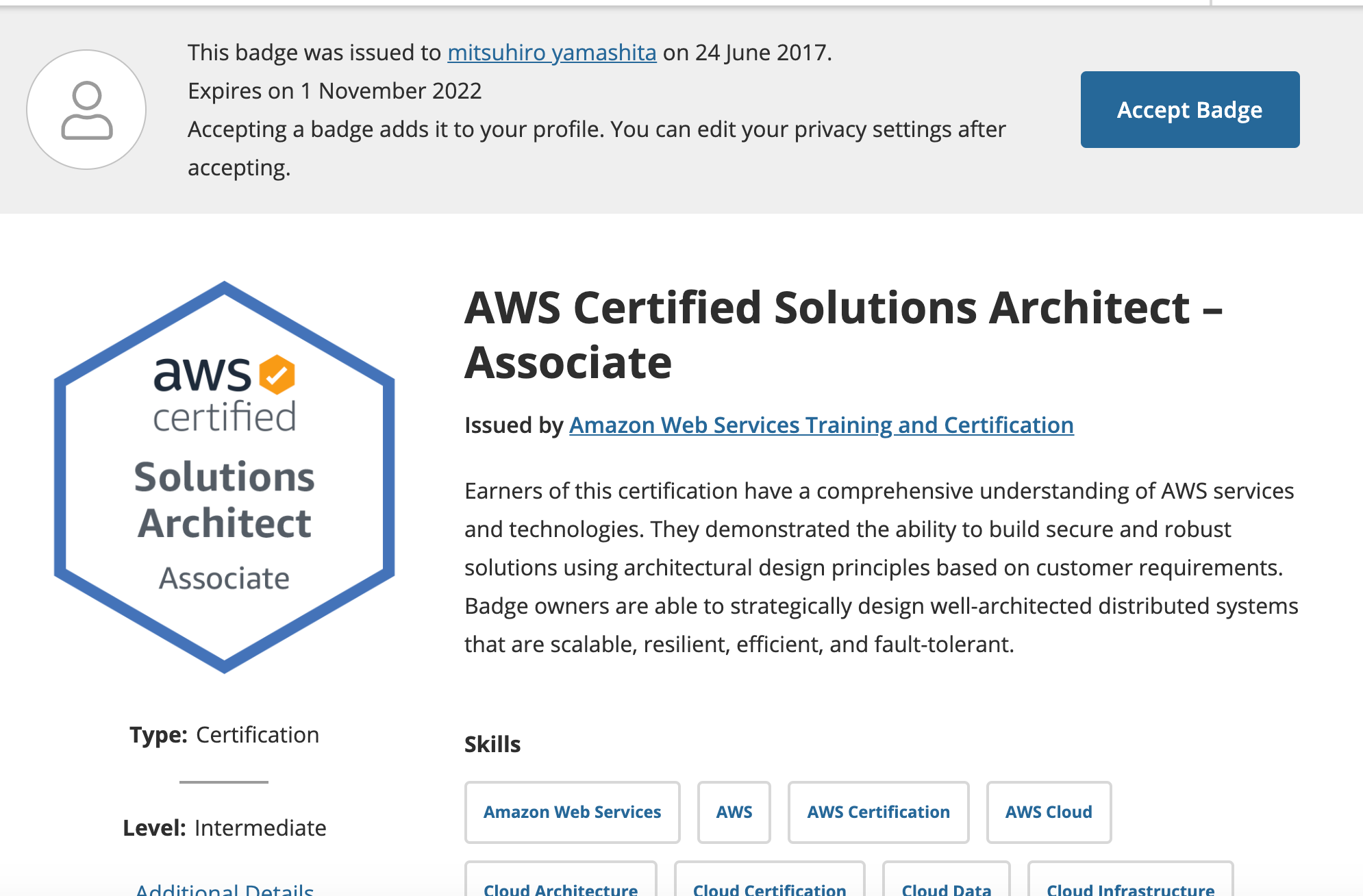Image resolution: width=1363 pixels, height=896 pixels.
Task: Click the badge title AWS Certified Solutions Architect
Action: pos(844,334)
